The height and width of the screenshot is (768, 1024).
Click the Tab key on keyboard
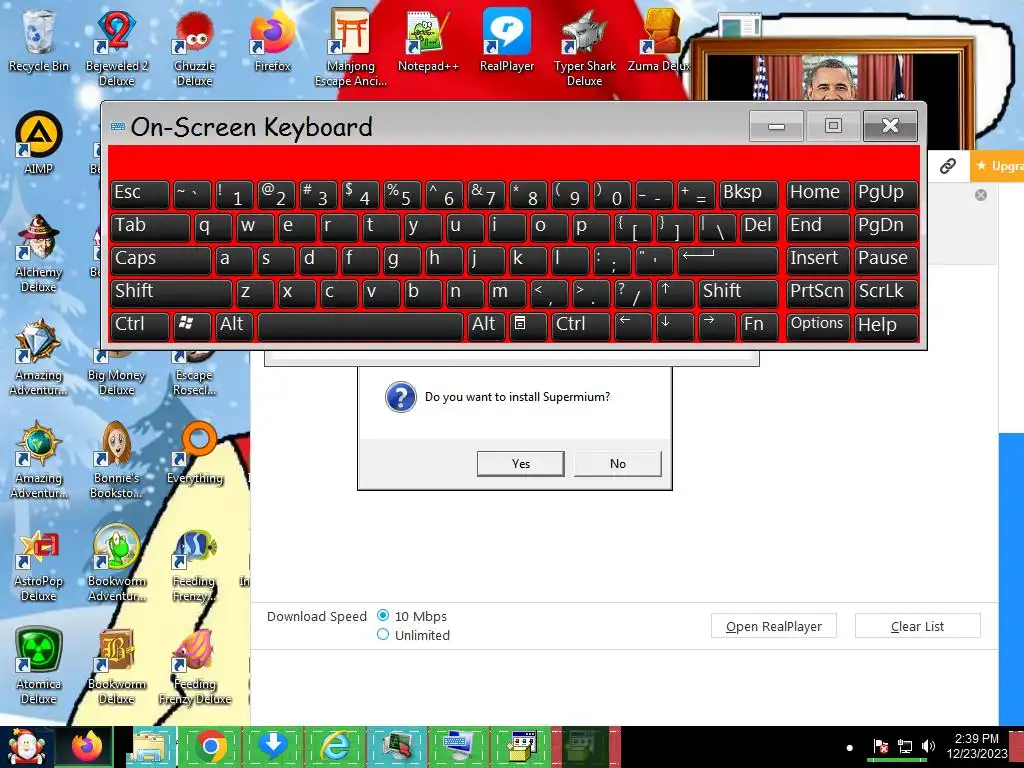point(150,226)
